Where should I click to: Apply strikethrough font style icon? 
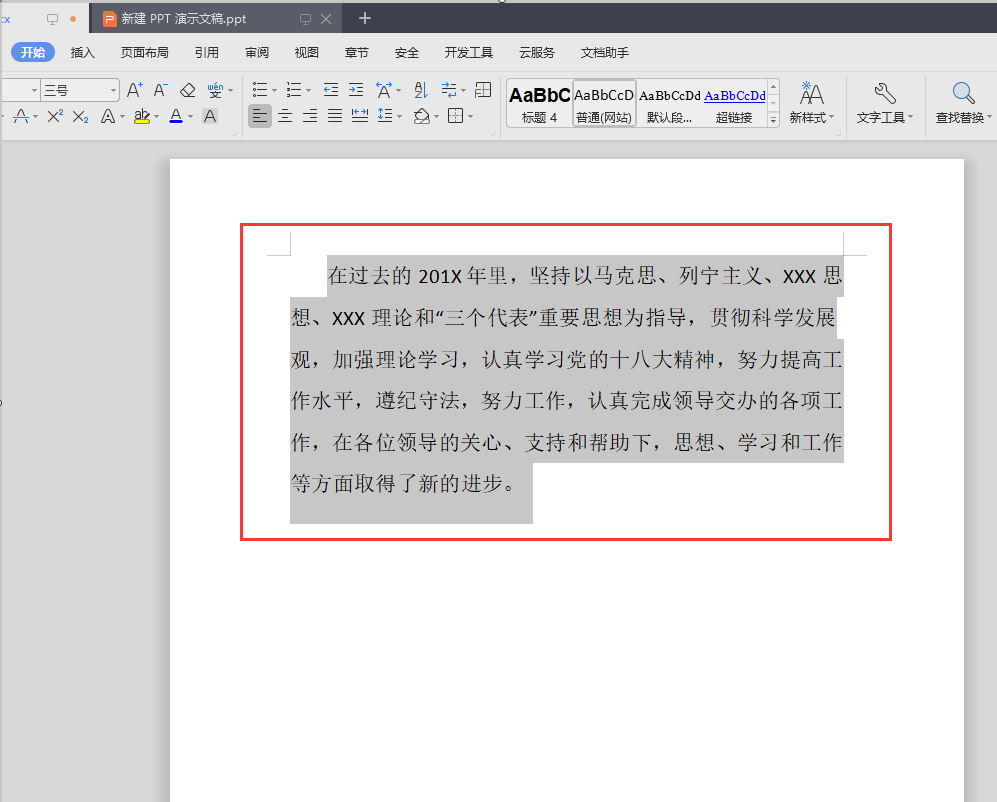[x=21, y=116]
